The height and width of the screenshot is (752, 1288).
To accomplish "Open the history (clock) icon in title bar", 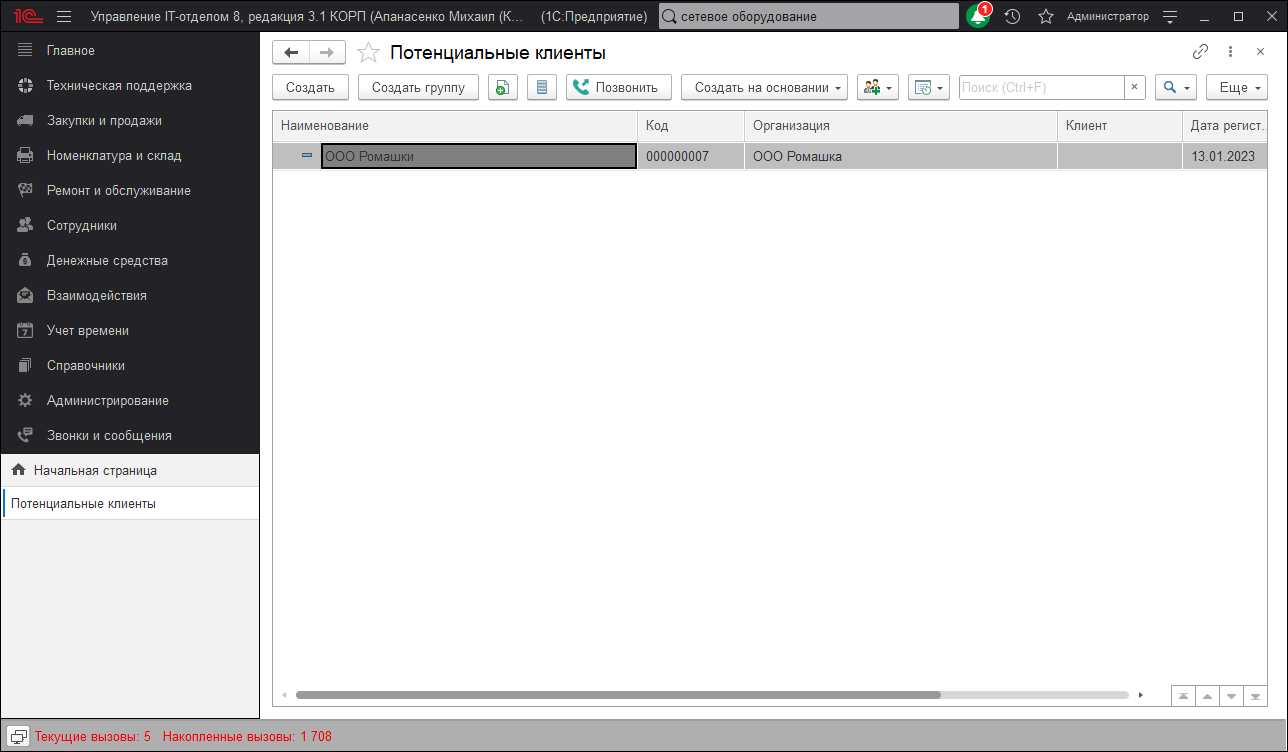I will point(1012,16).
